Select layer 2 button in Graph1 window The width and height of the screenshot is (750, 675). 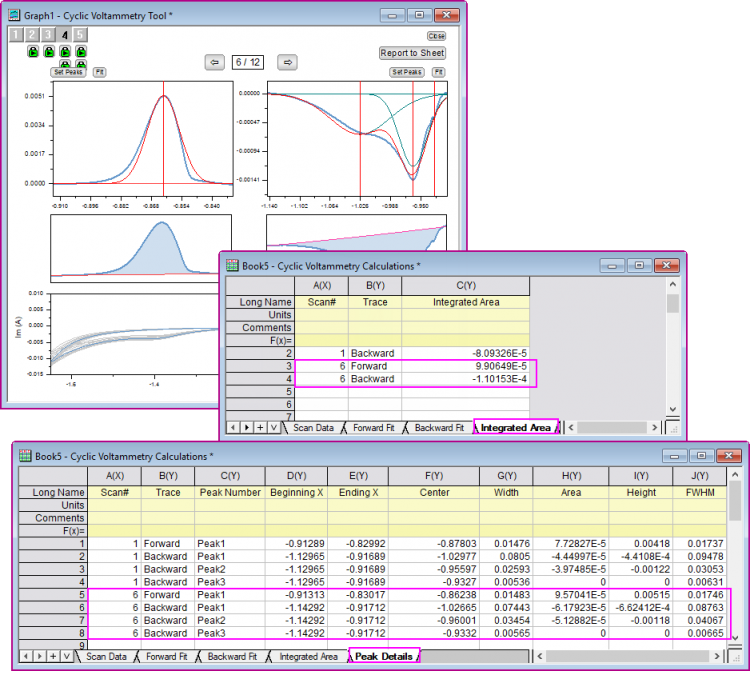coord(32,34)
